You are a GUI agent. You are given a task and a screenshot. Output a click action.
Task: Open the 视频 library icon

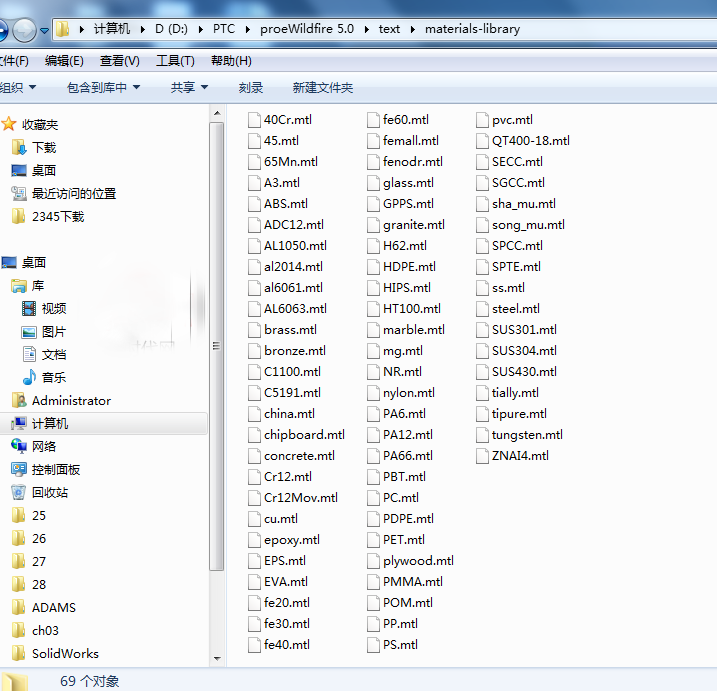click(29, 309)
